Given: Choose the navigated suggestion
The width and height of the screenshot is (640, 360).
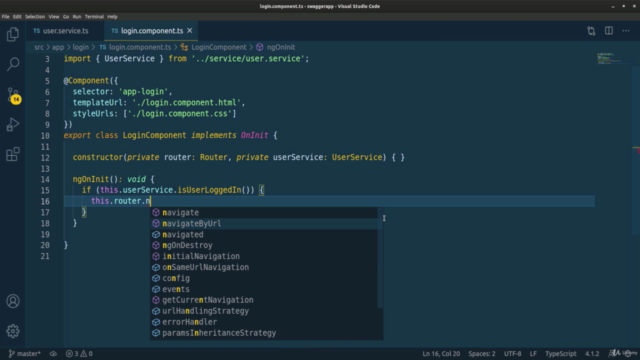Looking at the screenshot, I should [264, 235].
